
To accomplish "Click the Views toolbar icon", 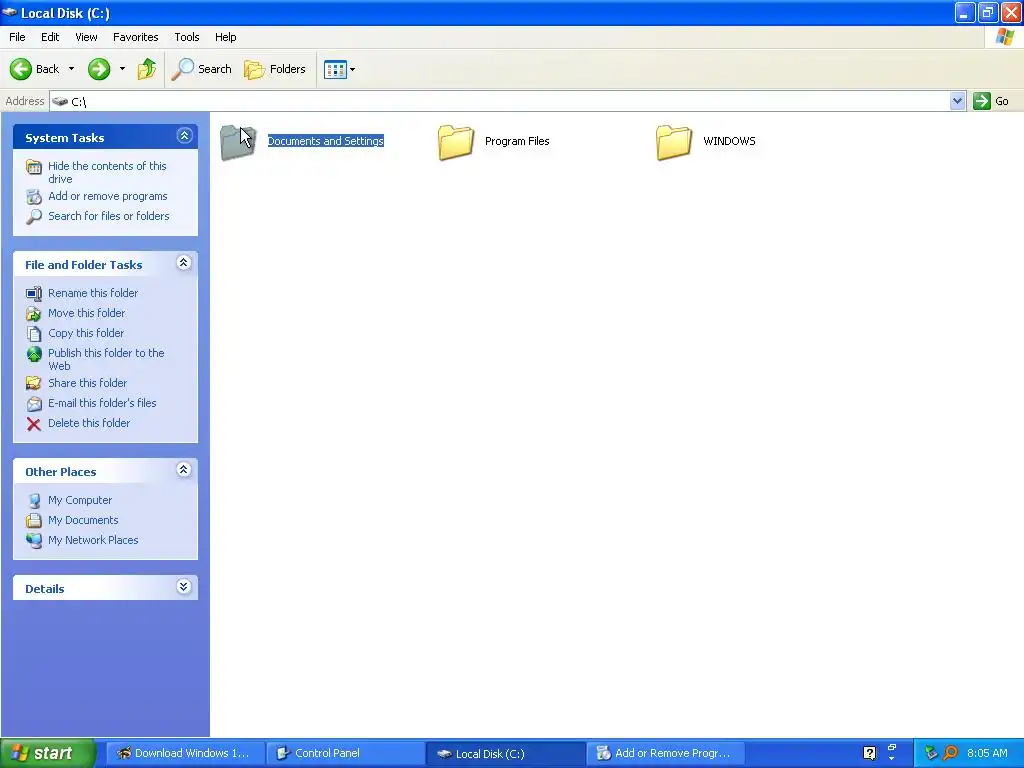I will tap(335, 69).
